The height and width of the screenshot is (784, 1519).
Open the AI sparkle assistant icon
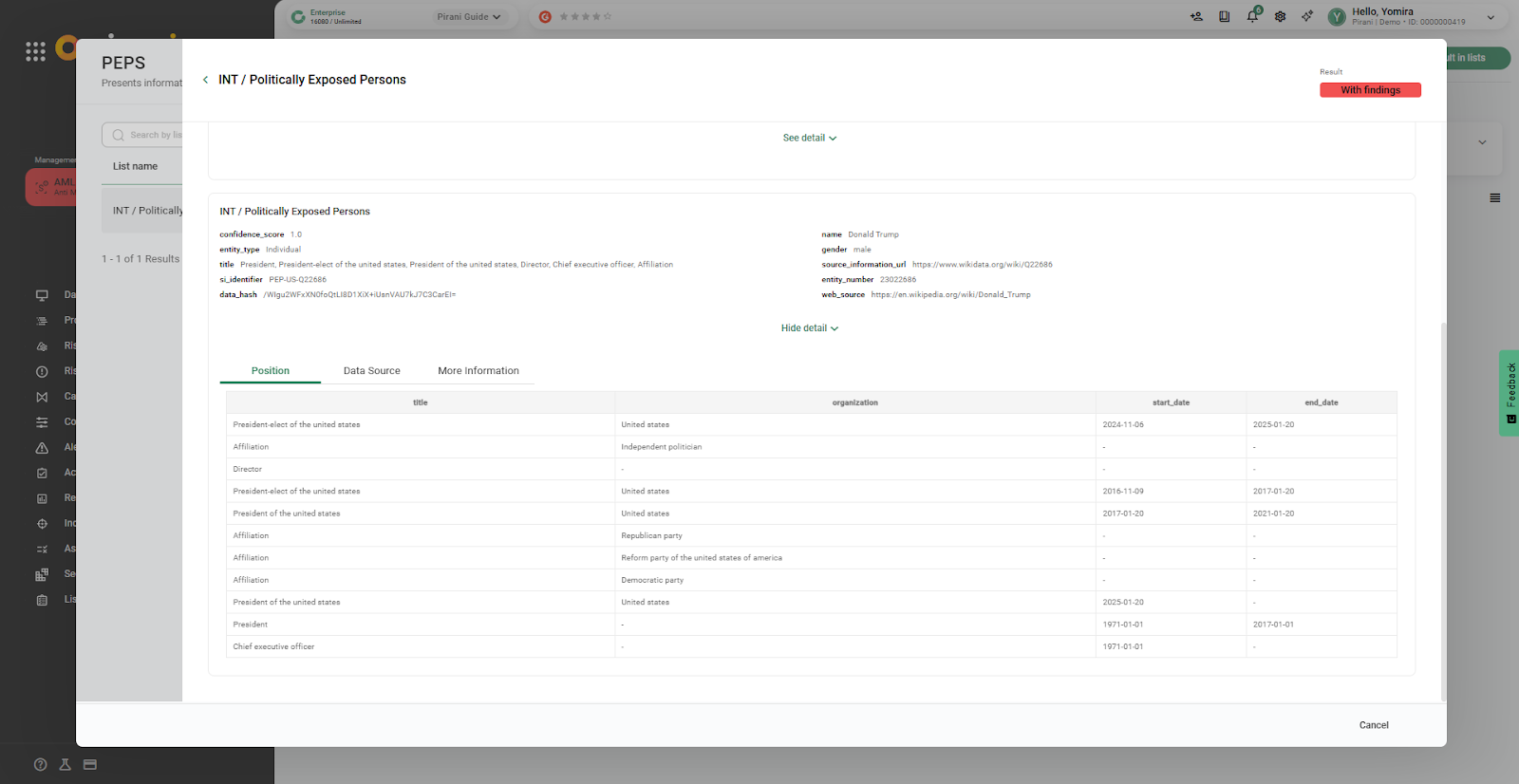click(x=1307, y=16)
